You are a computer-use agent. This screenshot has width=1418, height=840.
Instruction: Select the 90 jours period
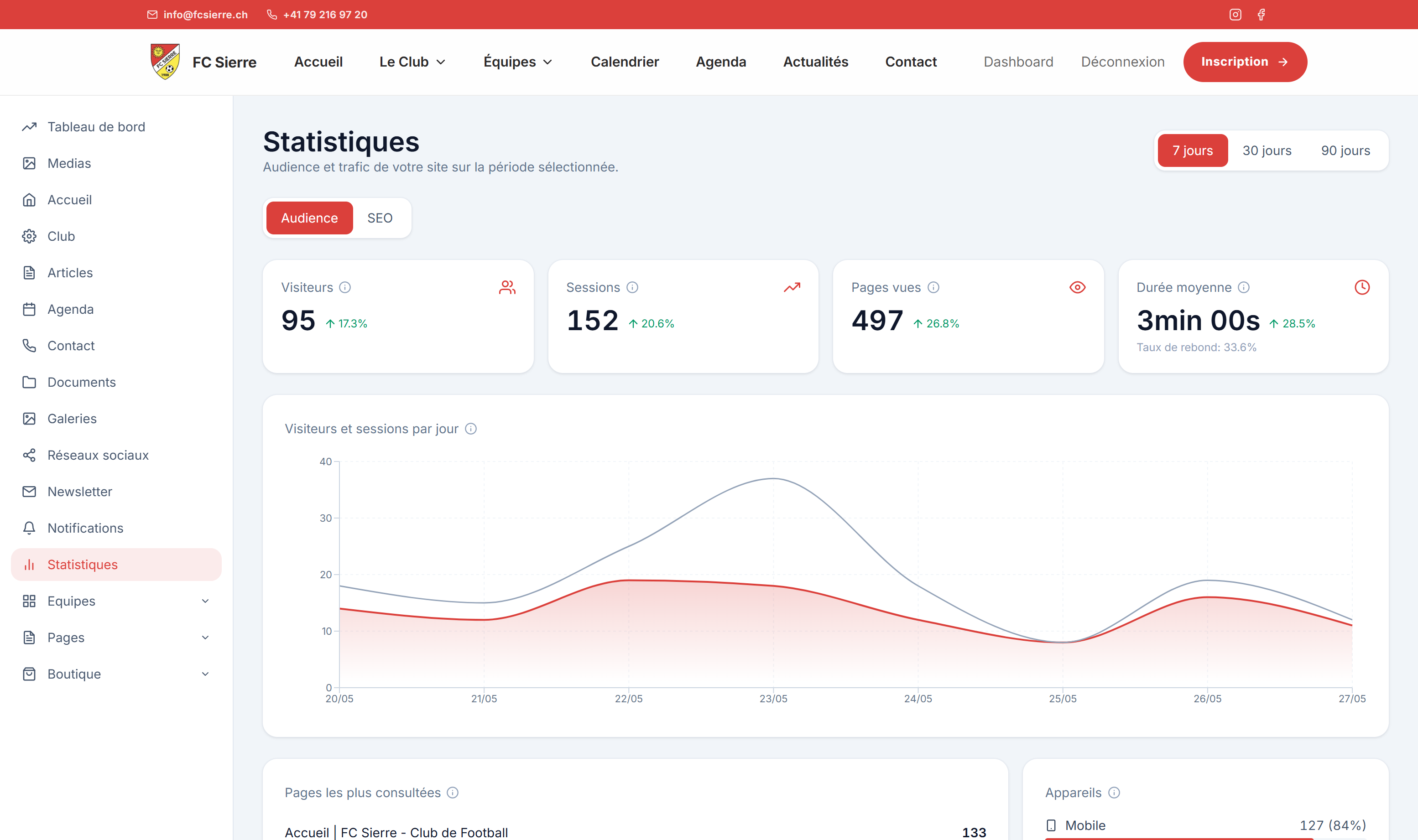1345,150
